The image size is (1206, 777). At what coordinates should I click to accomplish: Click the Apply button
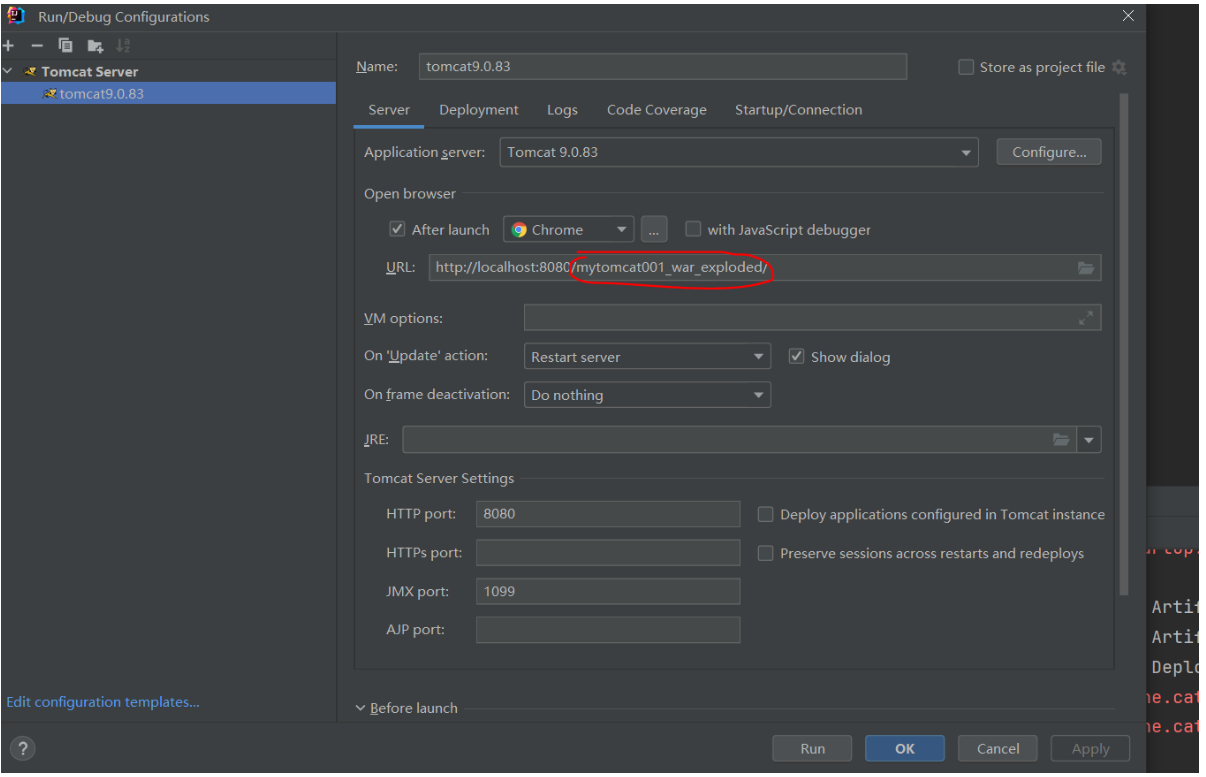(1090, 748)
